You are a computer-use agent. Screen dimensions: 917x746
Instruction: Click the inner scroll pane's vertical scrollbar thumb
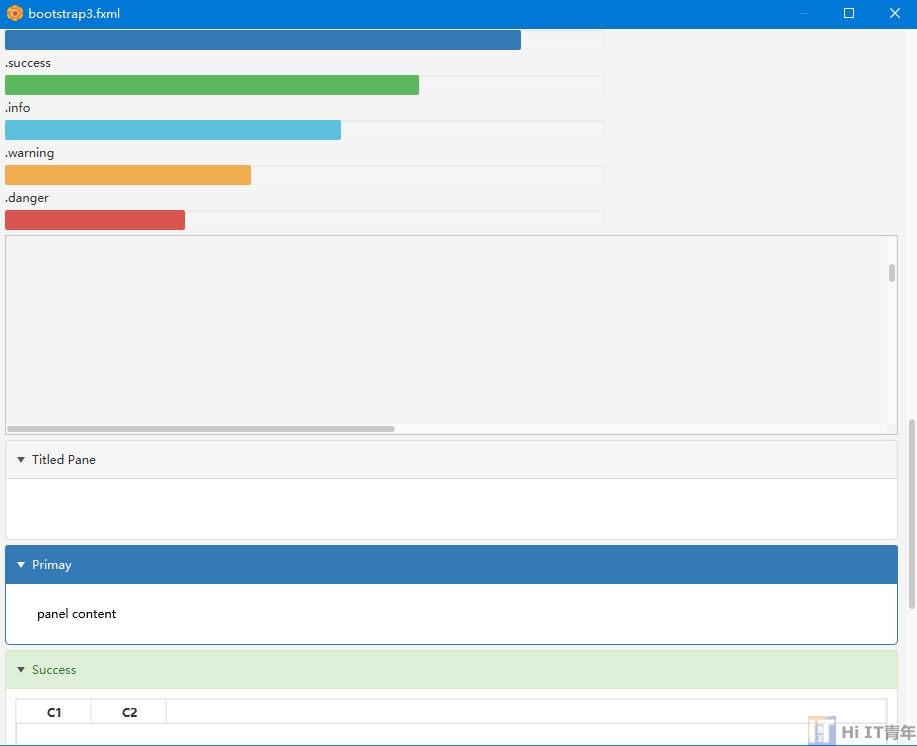click(x=891, y=273)
